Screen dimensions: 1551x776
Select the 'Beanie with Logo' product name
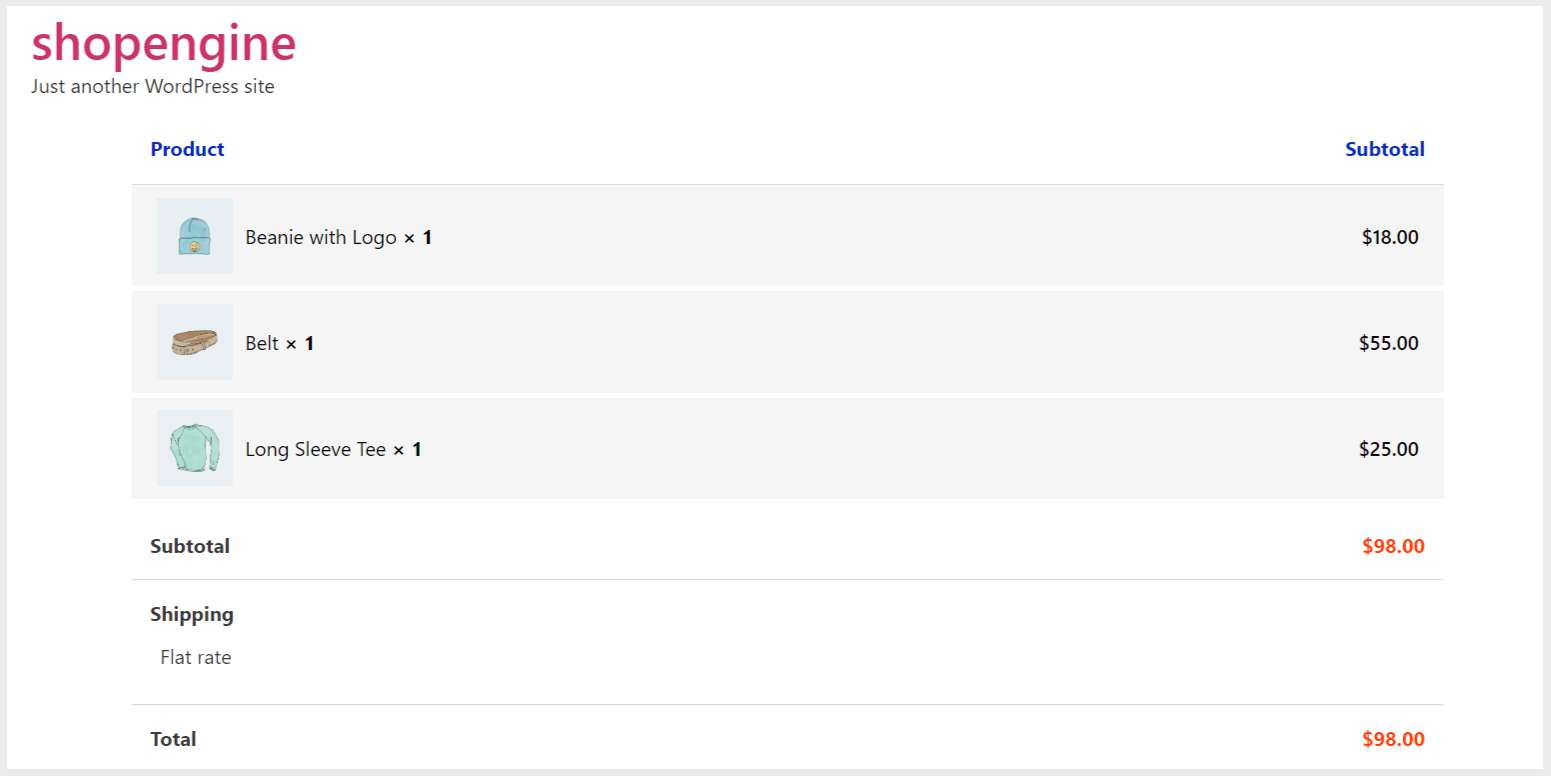pyautogui.click(x=321, y=237)
